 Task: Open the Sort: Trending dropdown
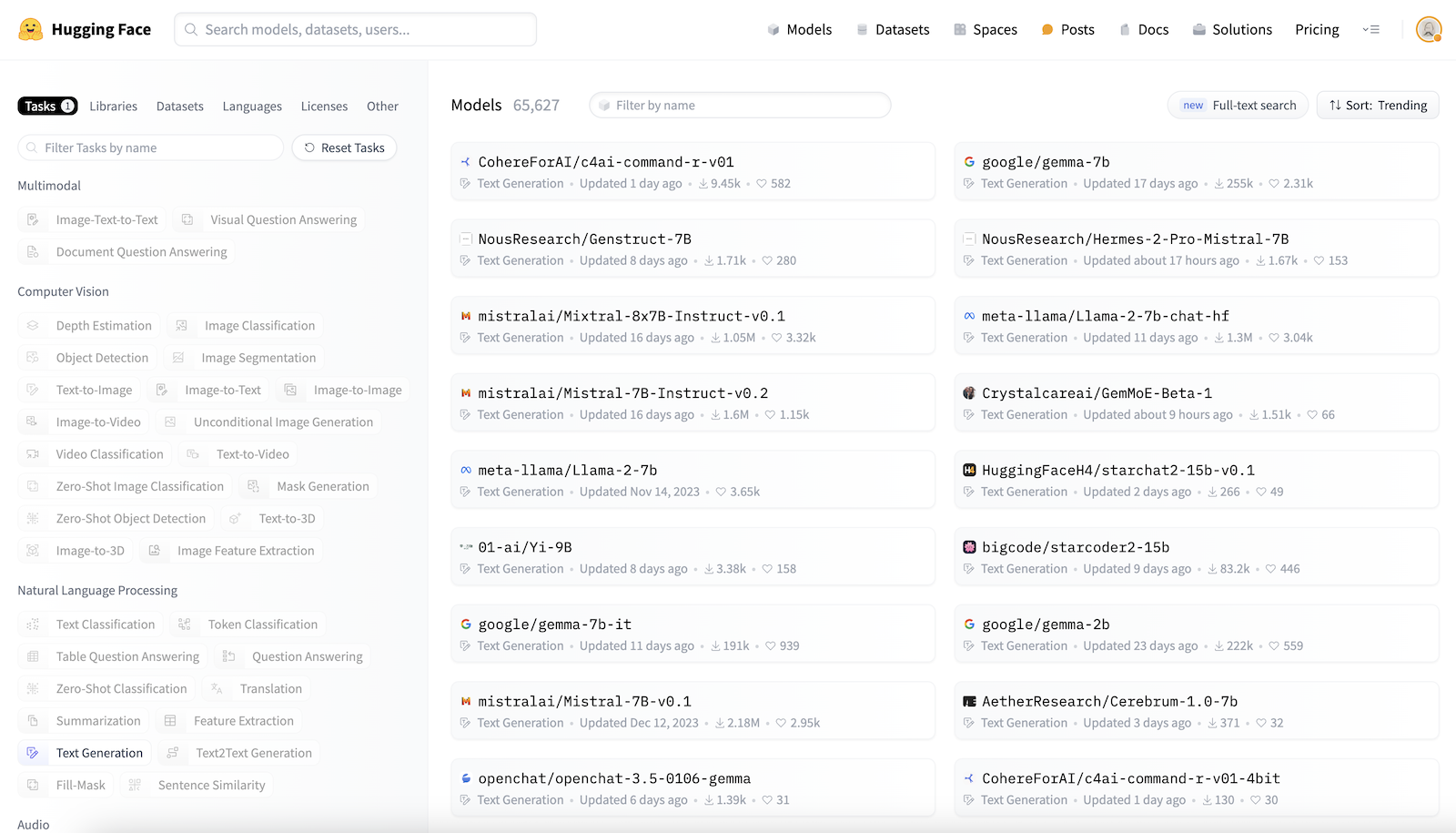pos(1378,106)
